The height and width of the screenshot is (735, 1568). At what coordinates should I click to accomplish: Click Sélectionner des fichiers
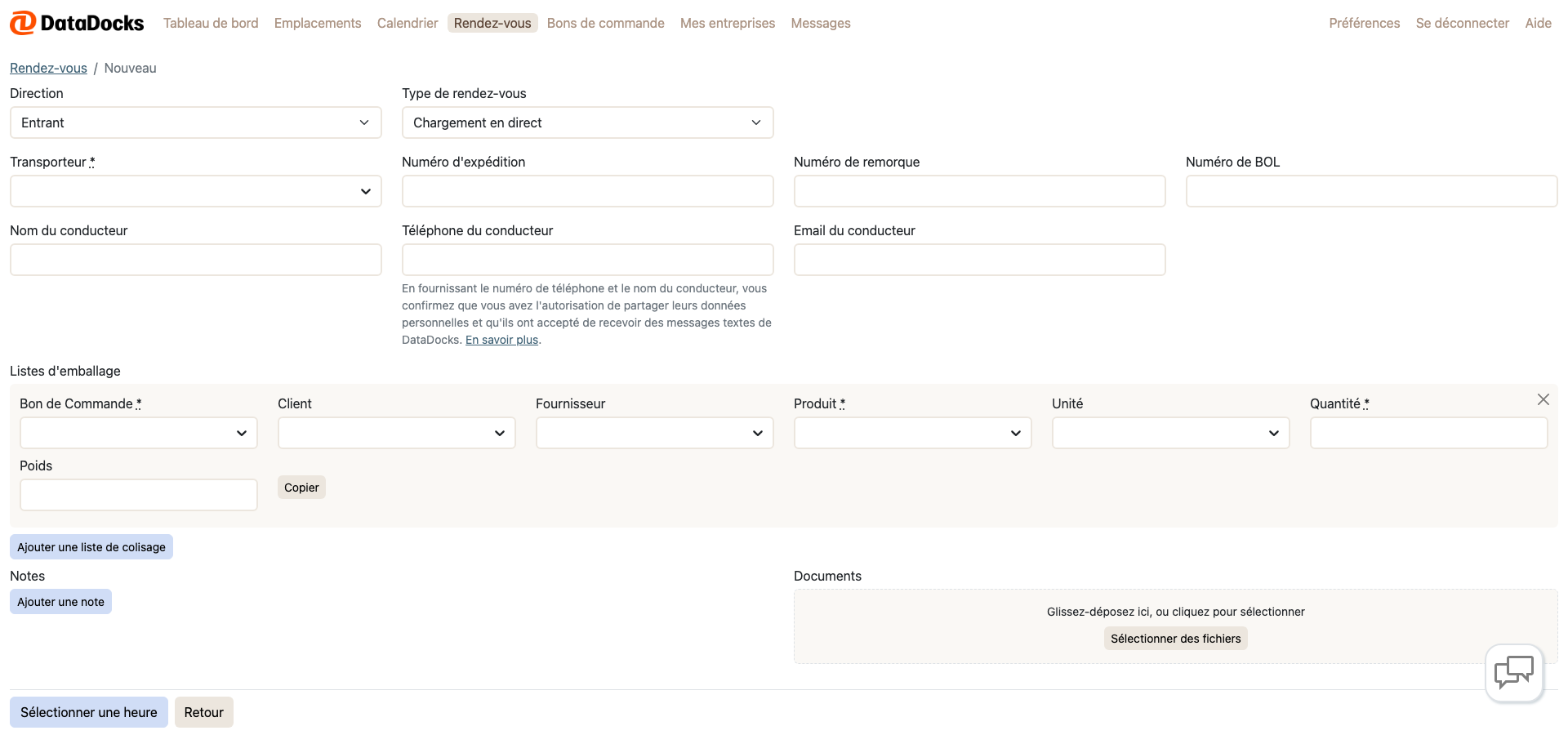point(1176,639)
